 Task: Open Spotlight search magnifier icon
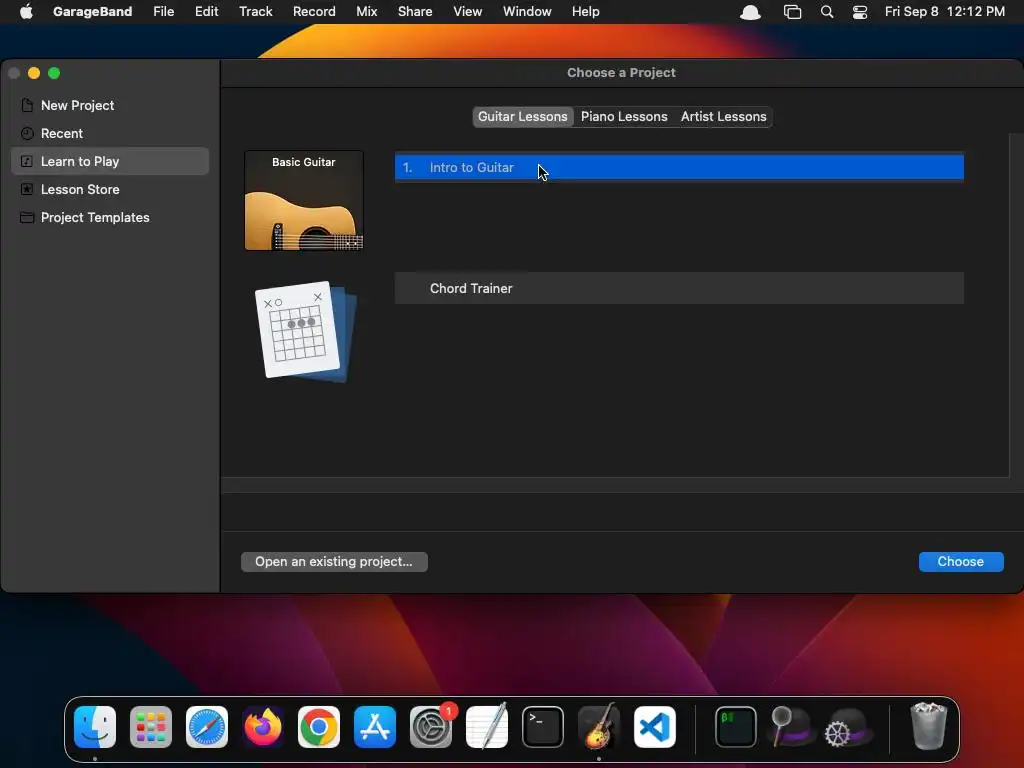pyautogui.click(x=827, y=12)
